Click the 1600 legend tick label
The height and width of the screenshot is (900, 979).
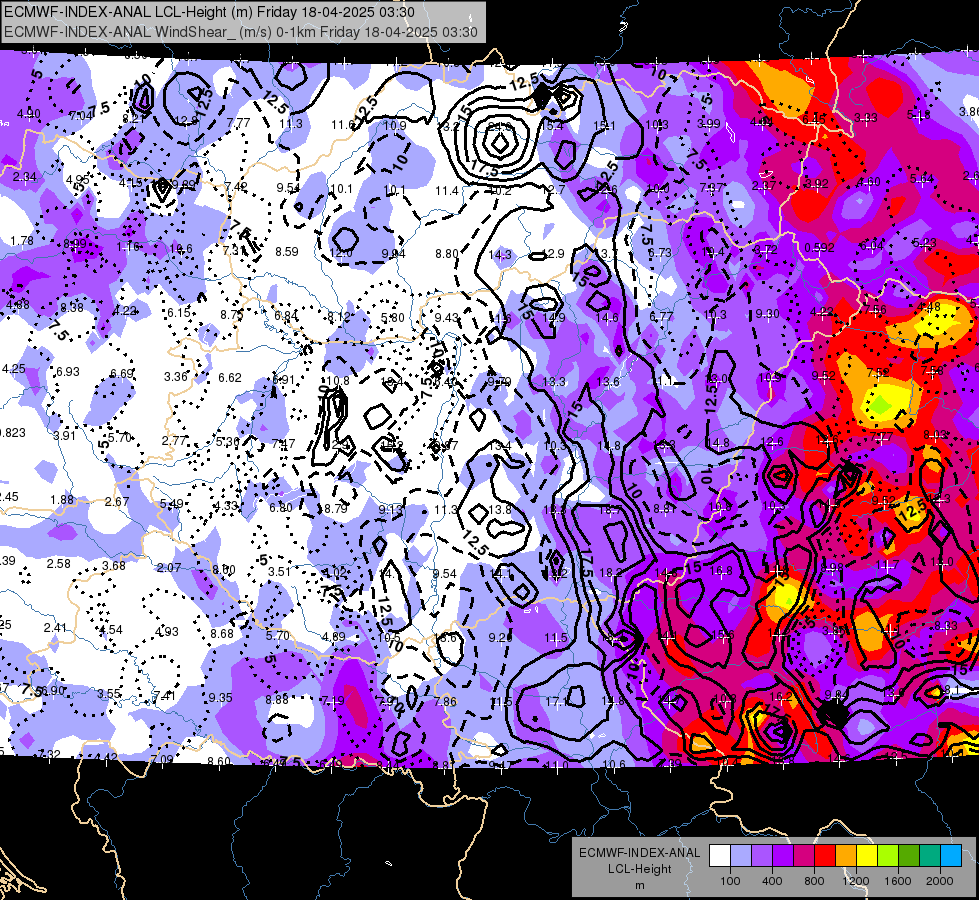[898, 881]
